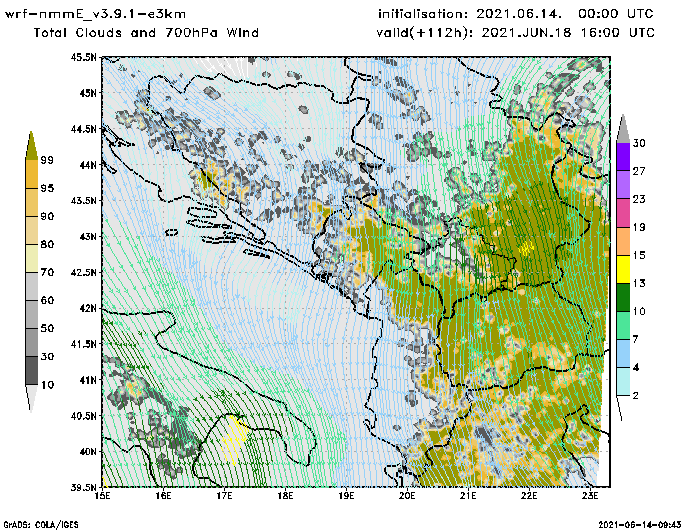This screenshot has height=530, width=700.
Task: Click the gray triangle atop the wind legend
Action: 623,130
